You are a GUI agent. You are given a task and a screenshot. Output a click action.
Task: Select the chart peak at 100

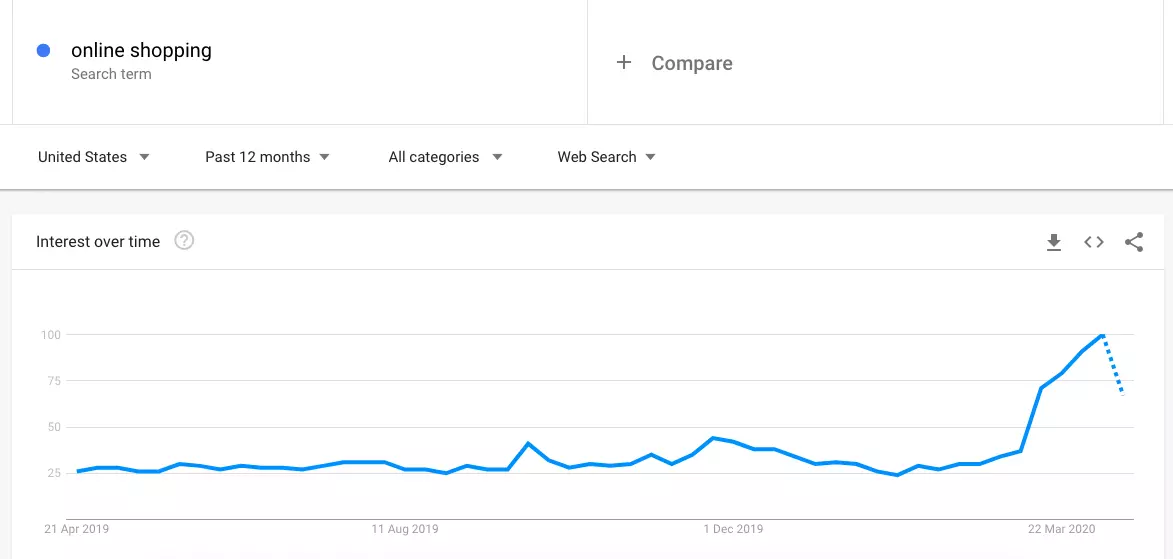pos(1102,335)
